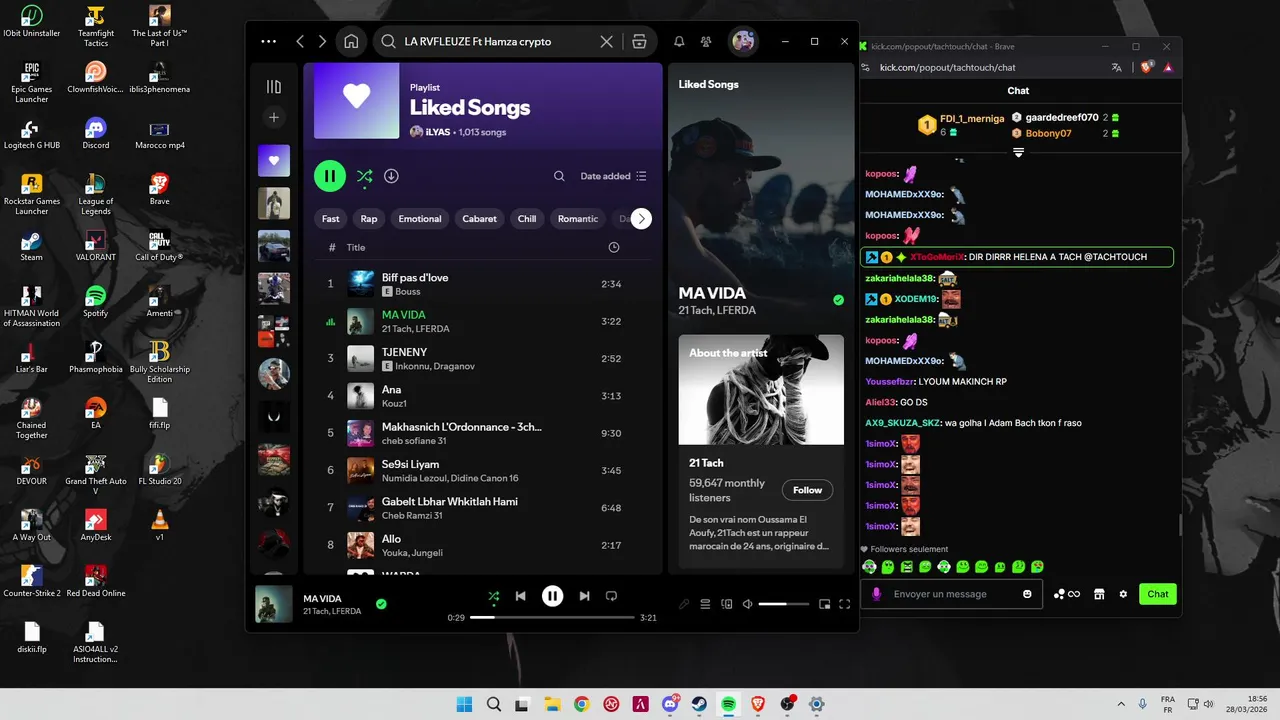Viewport: 1280px width, 720px height.
Task: Follow artist 21 Tach
Action: (x=807, y=490)
